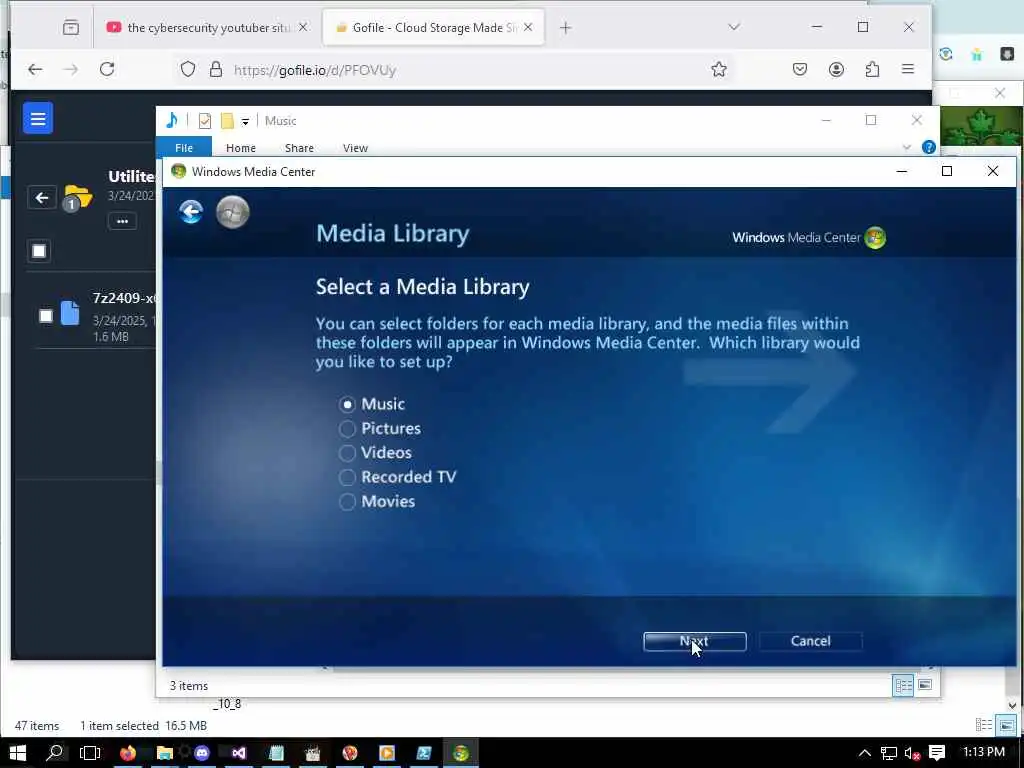Image resolution: width=1024 pixels, height=768 pixels.
Task: Click the Explorer help question mark icon
Action: click(x=928, y=147)
